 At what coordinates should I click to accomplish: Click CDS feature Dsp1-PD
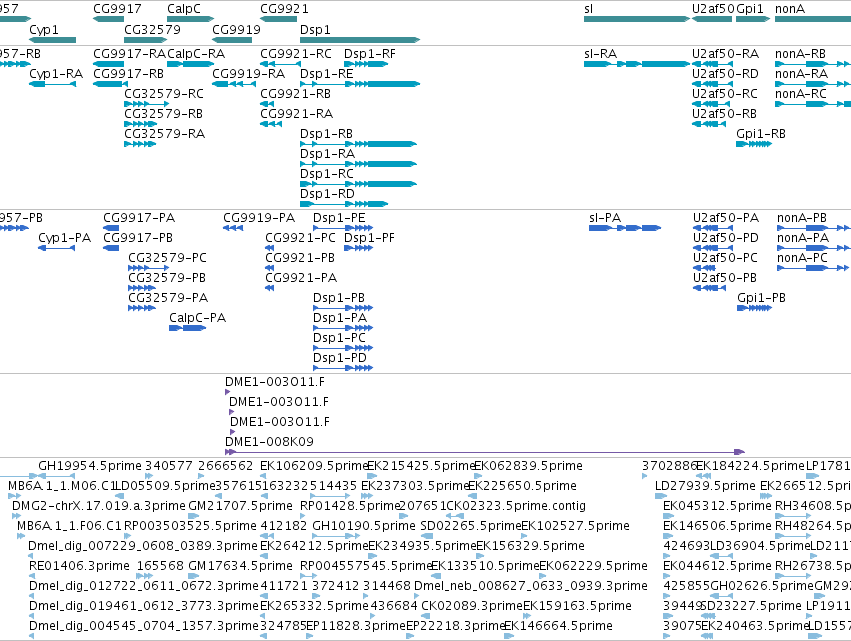(343, 368)
